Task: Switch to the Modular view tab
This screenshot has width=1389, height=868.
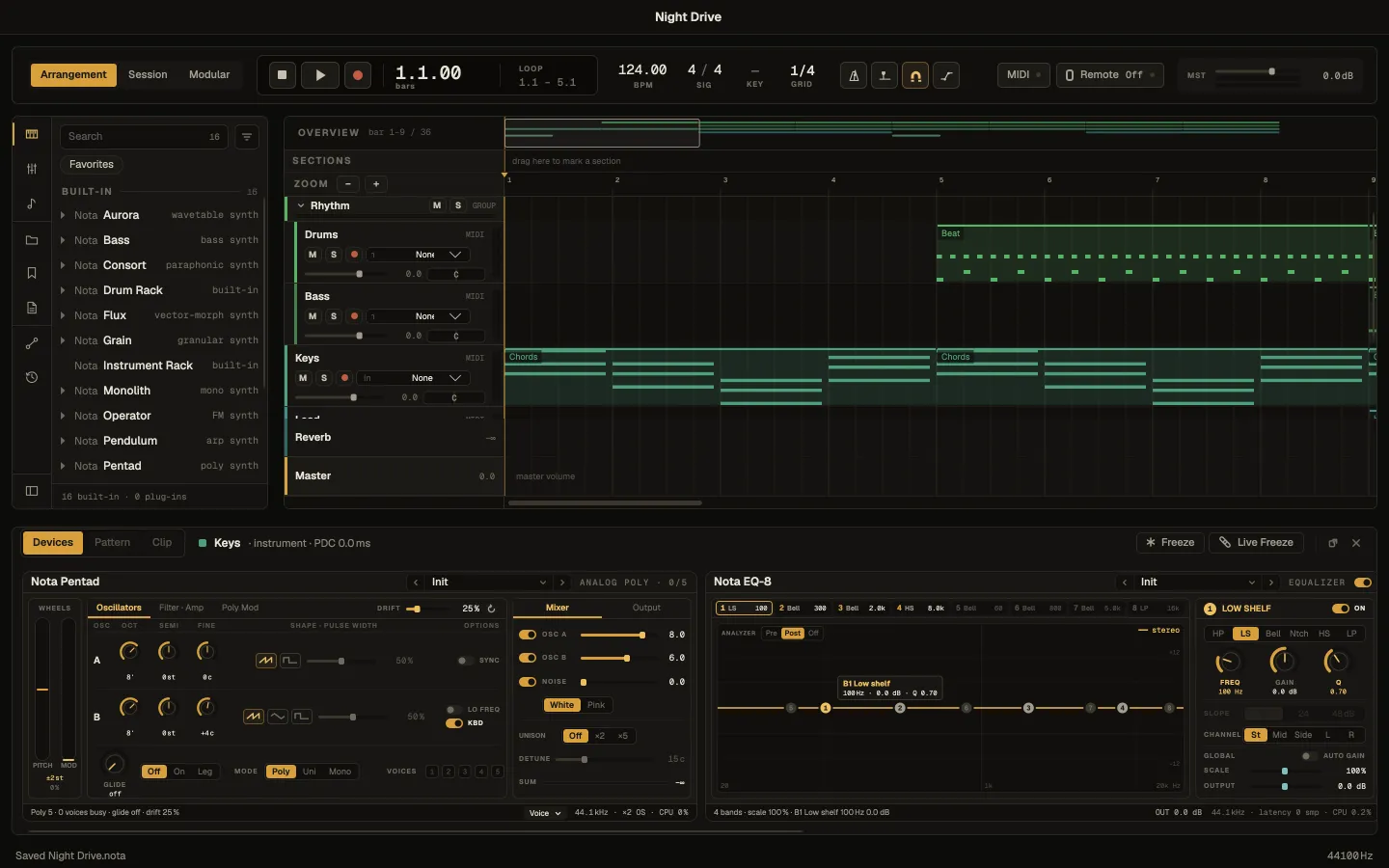Action: tap(209, 75)
